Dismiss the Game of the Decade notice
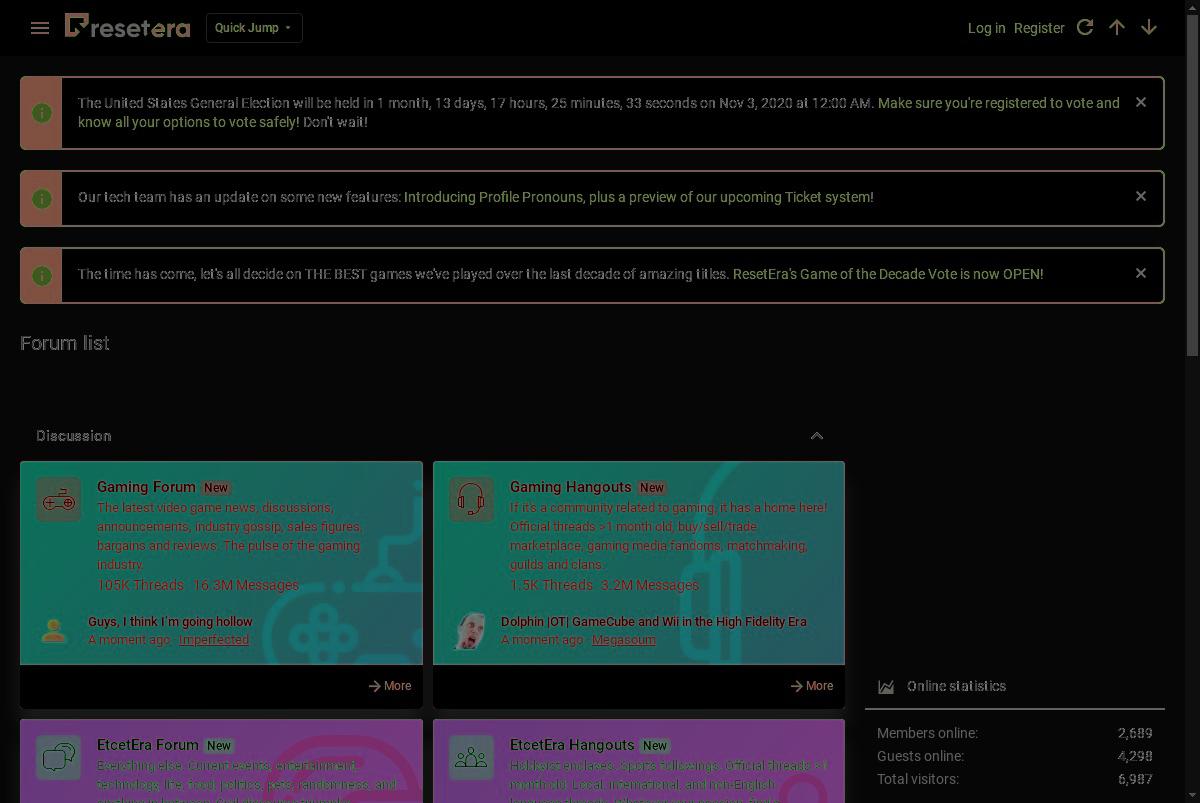Screen dimensions: 1200x803 point(1141,273)
